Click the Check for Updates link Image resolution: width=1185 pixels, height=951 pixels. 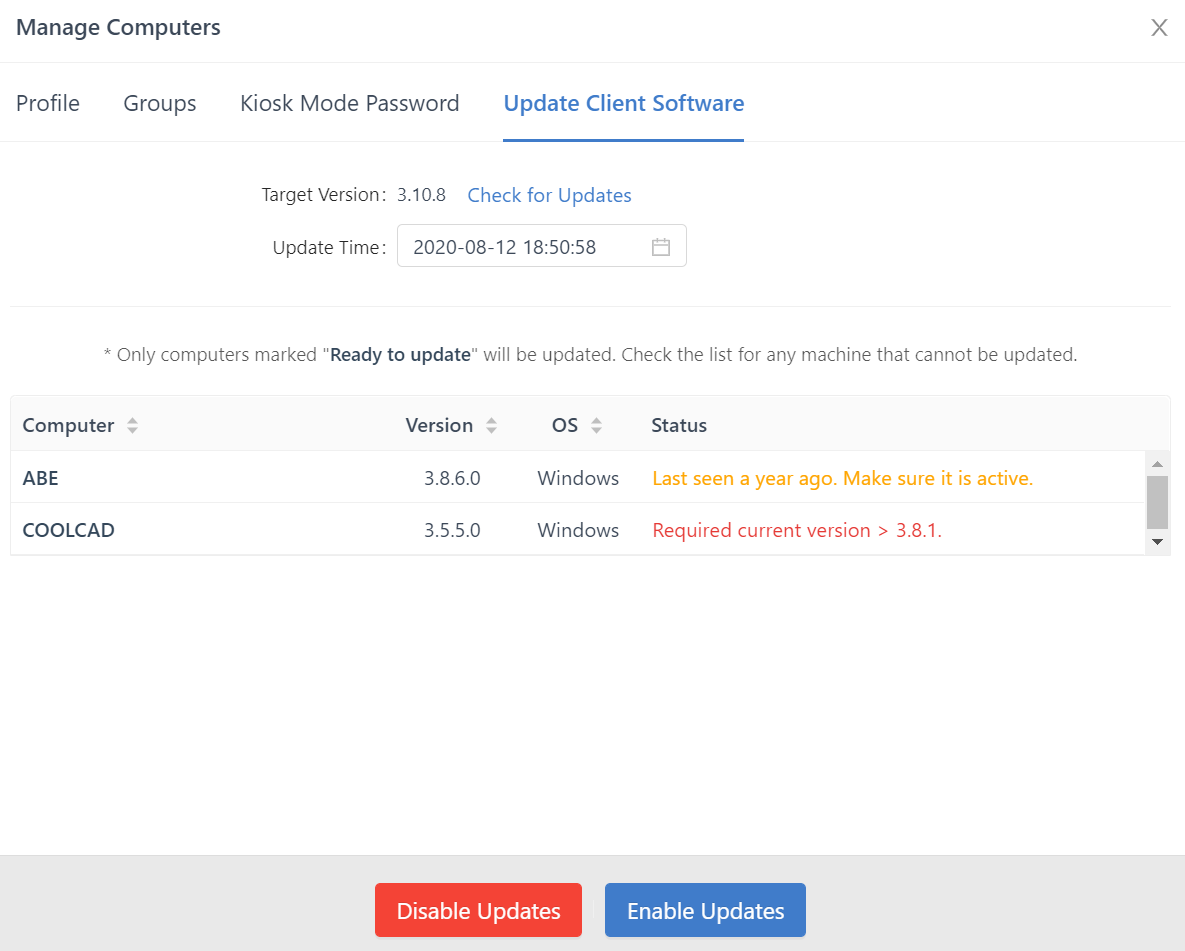549,195
